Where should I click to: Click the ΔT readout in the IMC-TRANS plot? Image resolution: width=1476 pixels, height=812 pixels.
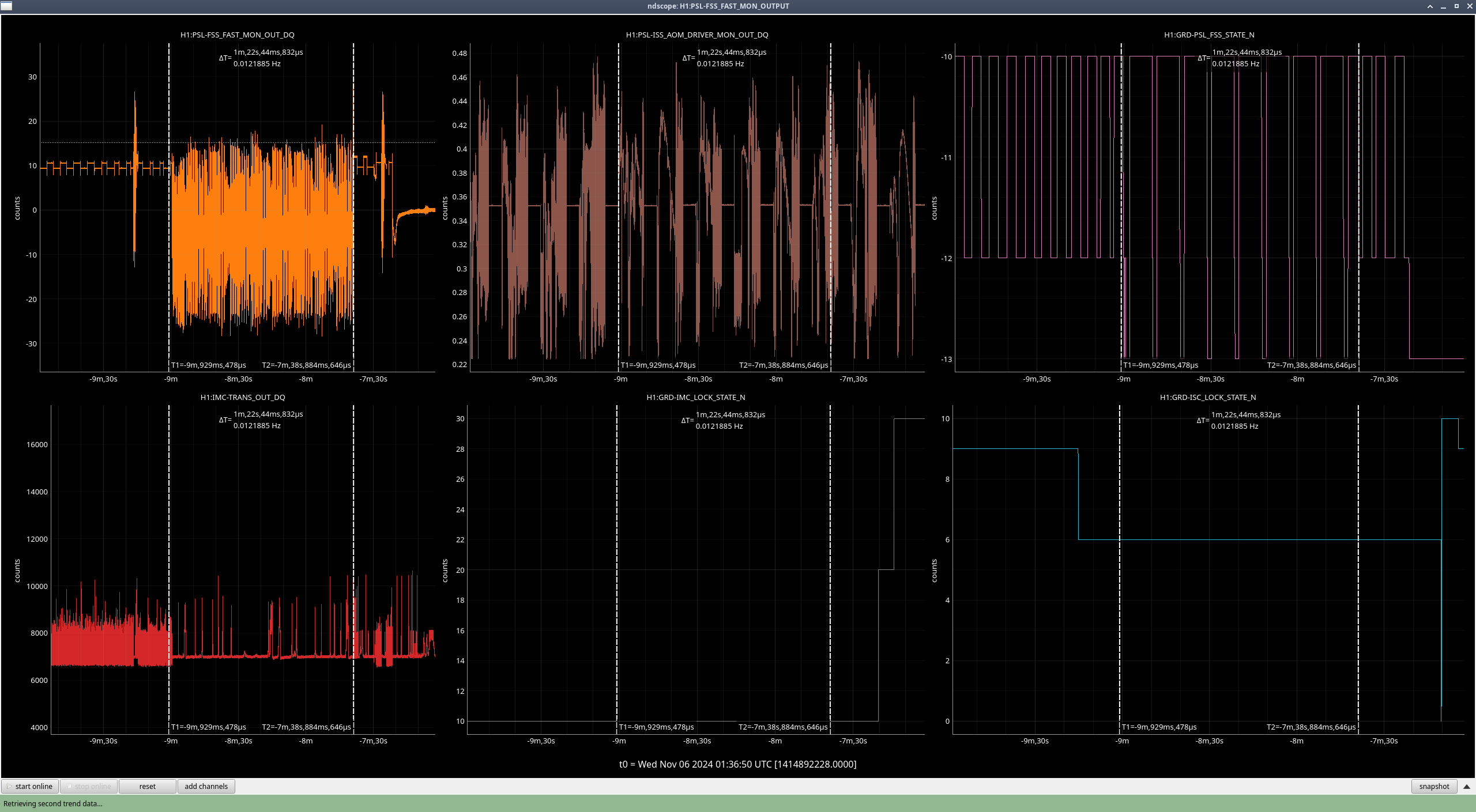click(x=261, y=420)
